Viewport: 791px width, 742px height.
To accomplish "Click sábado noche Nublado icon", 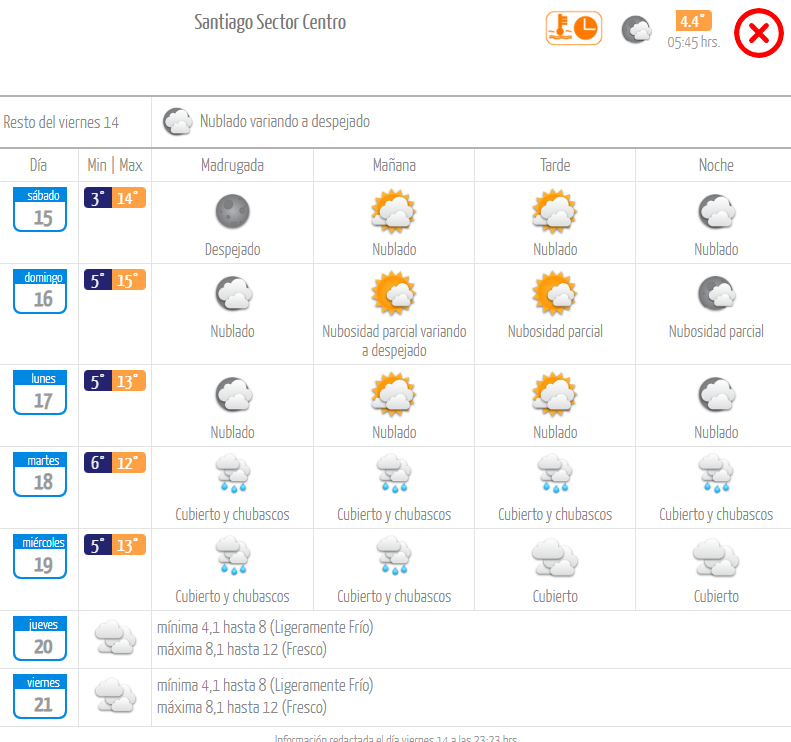I will pyautogui.click(x=717, y=211).
